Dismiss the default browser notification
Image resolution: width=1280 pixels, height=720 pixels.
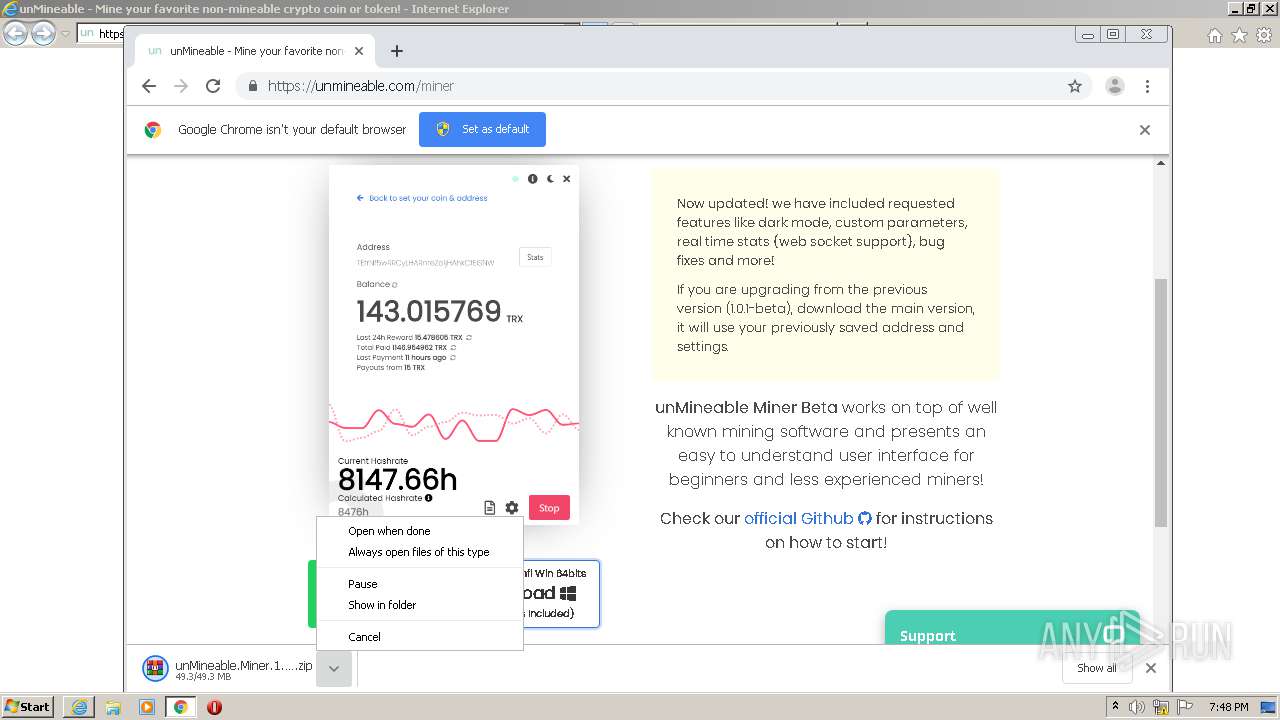point(1145,130)
